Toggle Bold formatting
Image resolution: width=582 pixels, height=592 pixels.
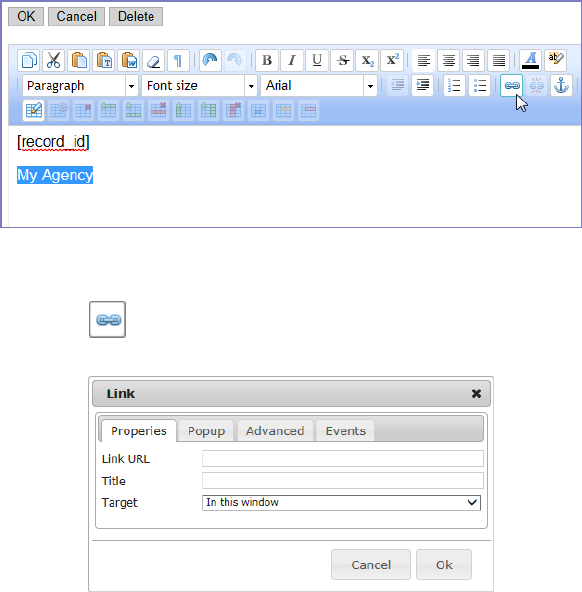tap(267, 60)
